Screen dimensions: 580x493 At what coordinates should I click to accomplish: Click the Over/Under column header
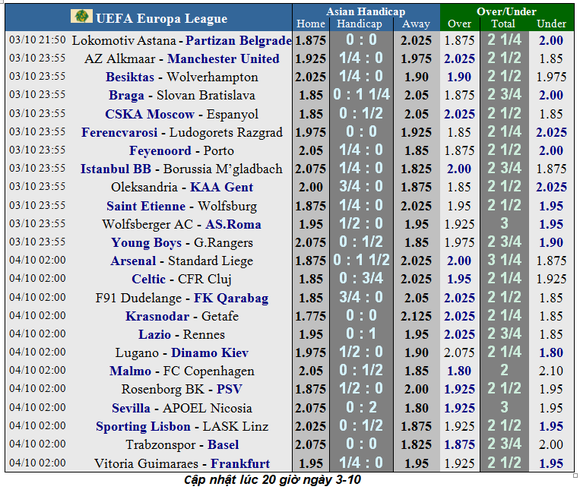tap(506, 11)
